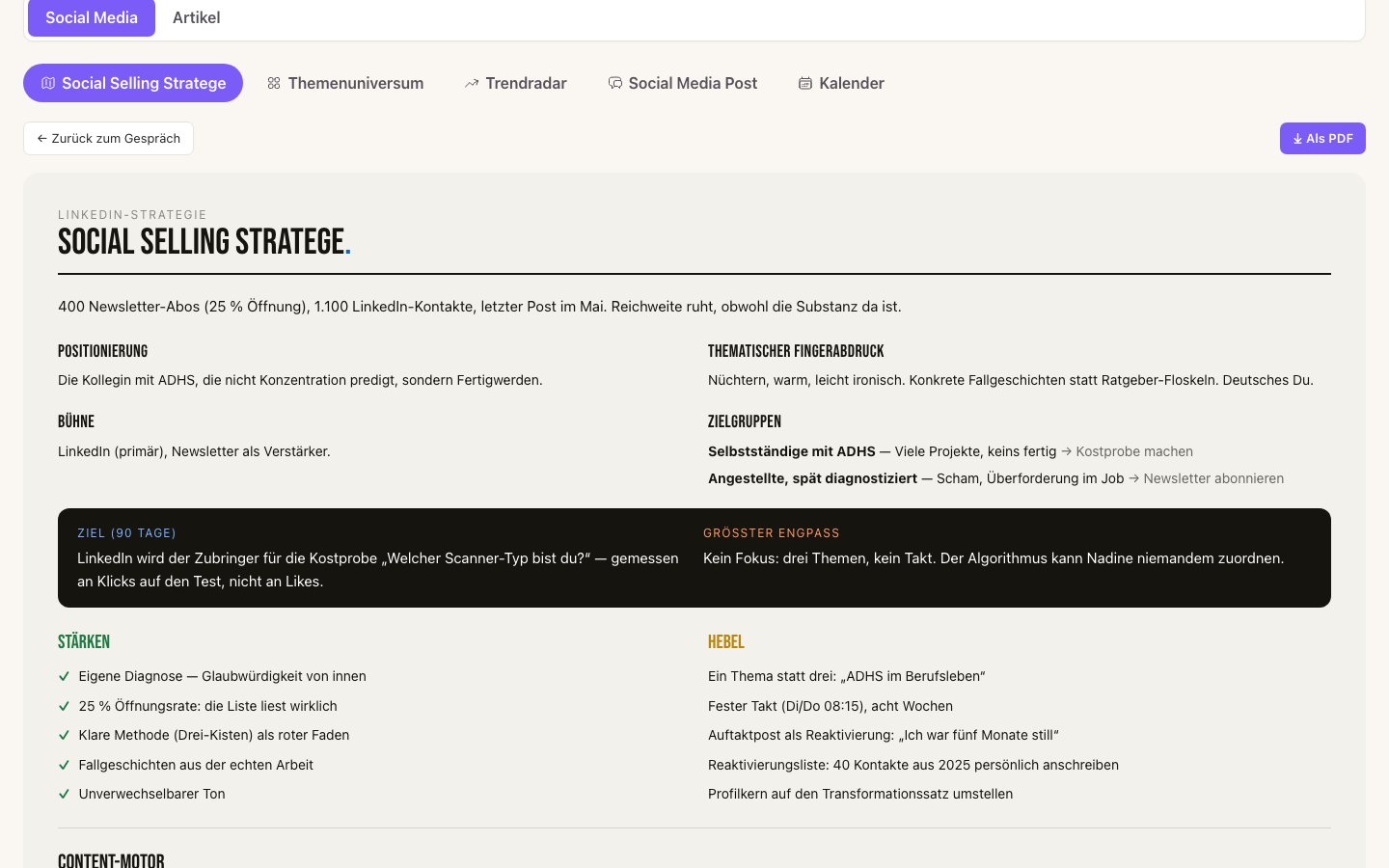Click the trend arrow icon beside Trendradar
Screen dimensions: 1389x868
click(x=472, y=83)
